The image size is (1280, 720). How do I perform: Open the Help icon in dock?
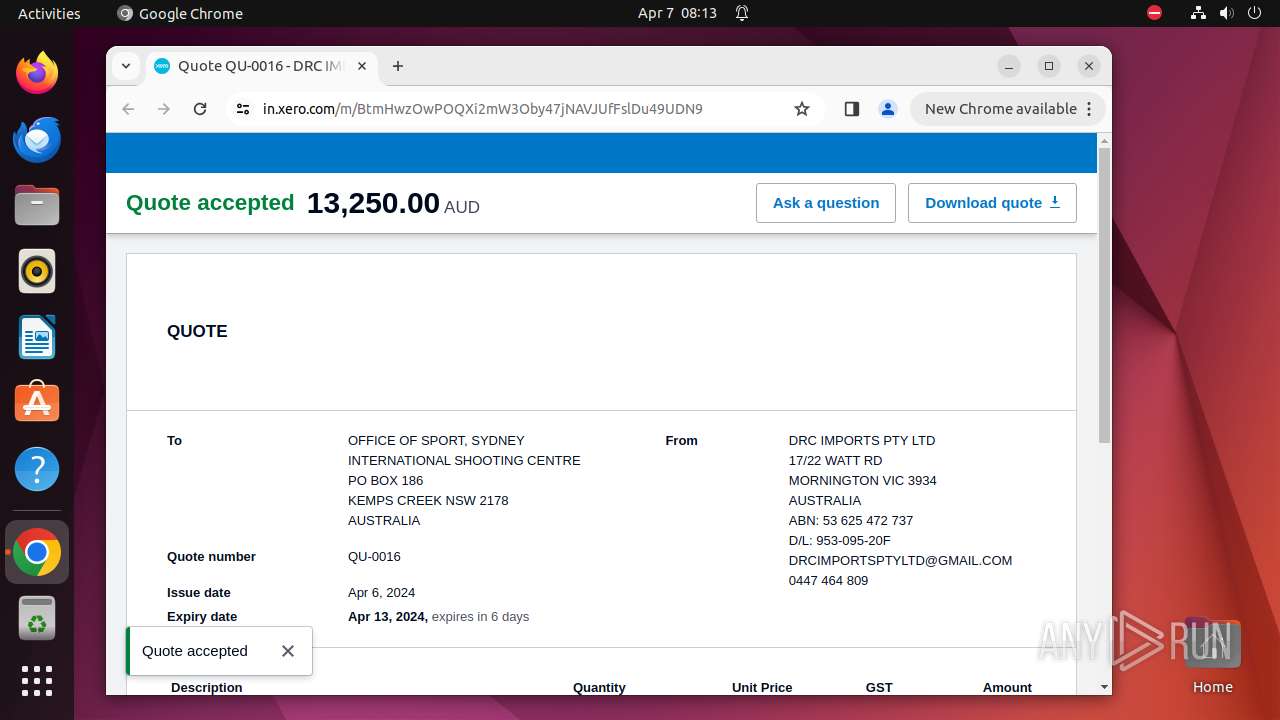point(37,469)
